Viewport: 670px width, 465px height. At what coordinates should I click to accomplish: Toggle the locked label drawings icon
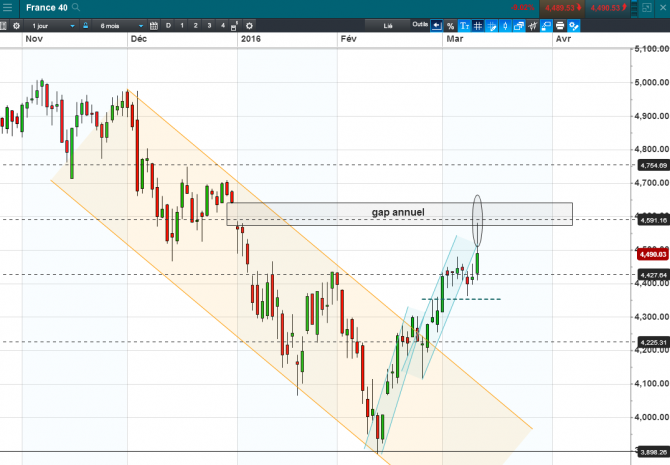tap(546, 26)
